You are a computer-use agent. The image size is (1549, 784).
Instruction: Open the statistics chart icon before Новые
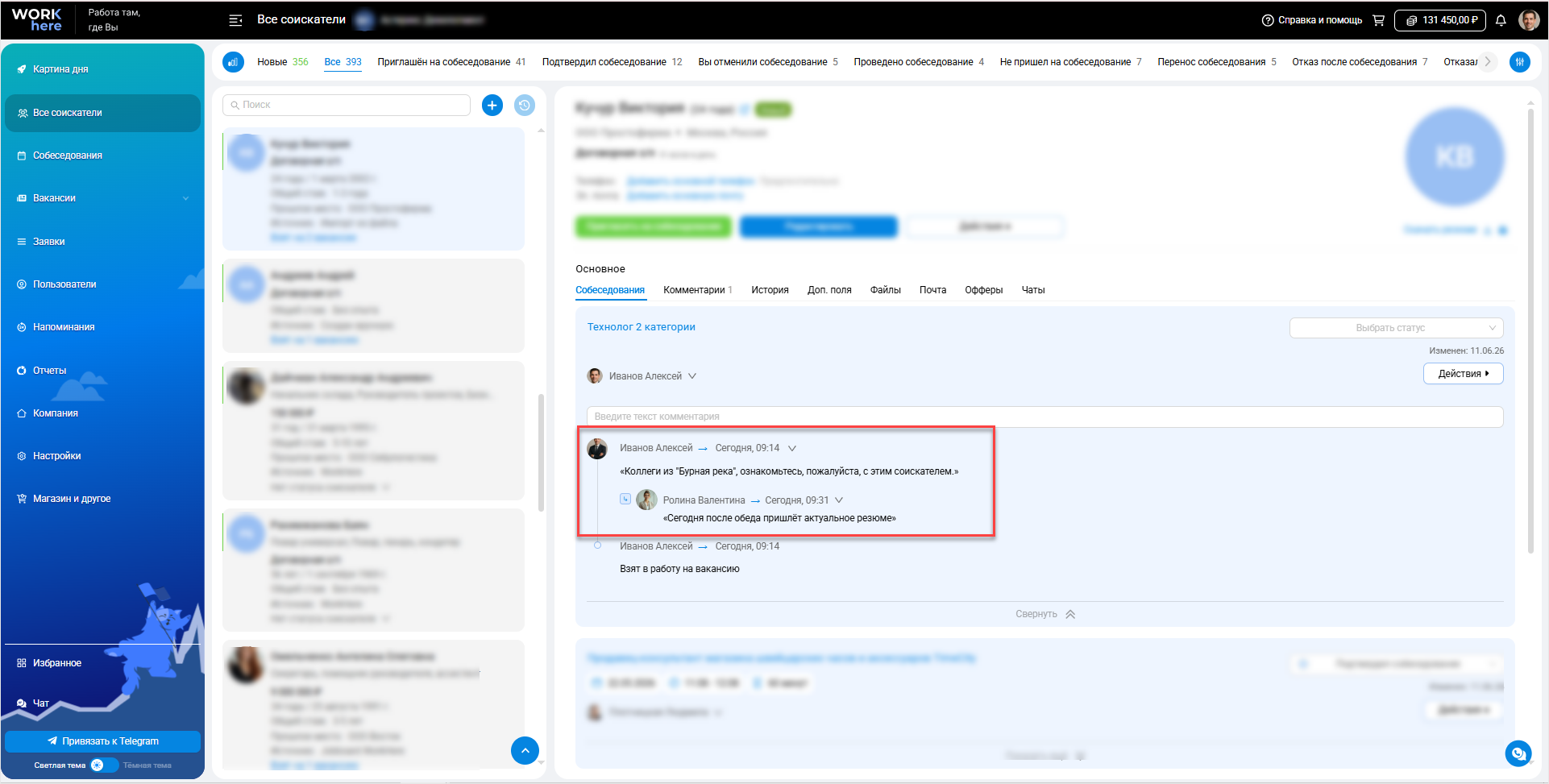233,61
